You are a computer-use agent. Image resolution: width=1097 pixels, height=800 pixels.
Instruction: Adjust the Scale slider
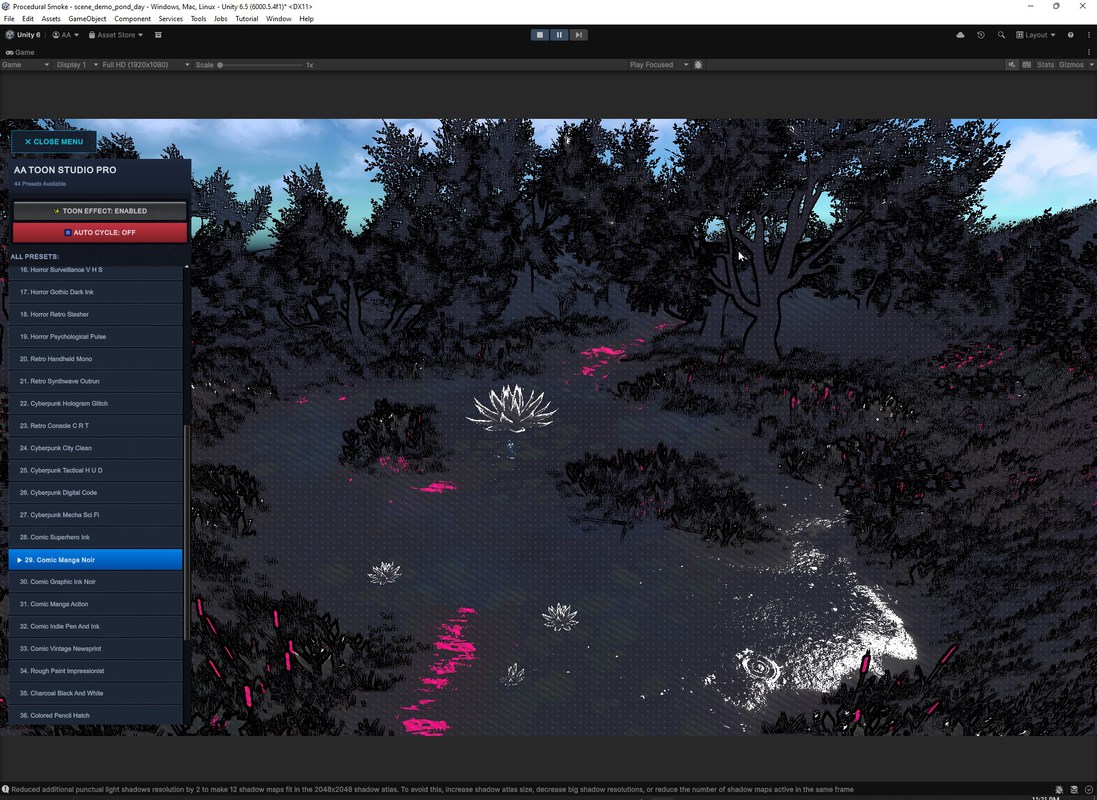(260, 65)
